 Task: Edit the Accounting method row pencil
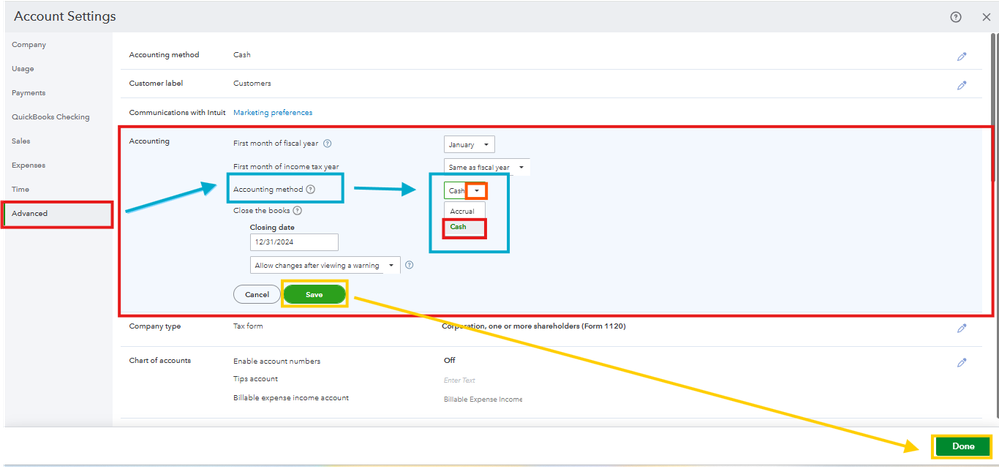click(961, 56)
